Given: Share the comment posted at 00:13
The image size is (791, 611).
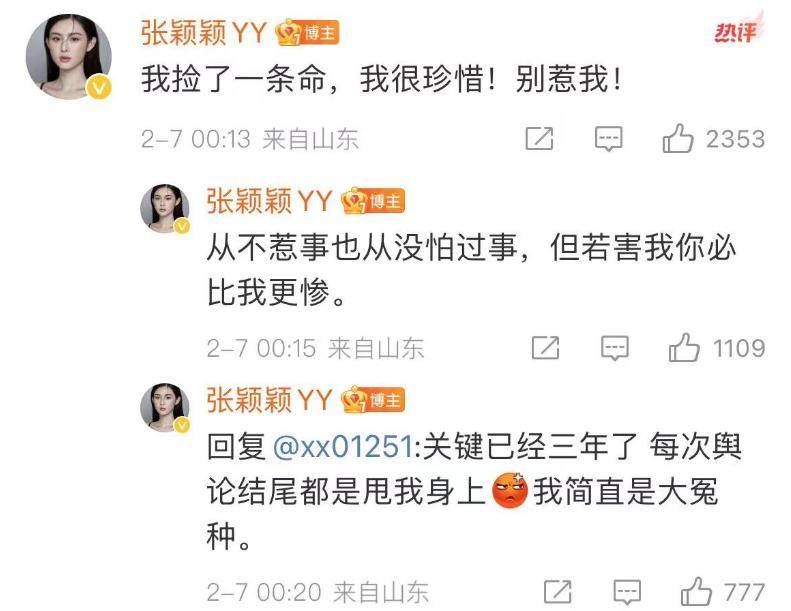Looking at the screenshot, I should click(539, 138).
